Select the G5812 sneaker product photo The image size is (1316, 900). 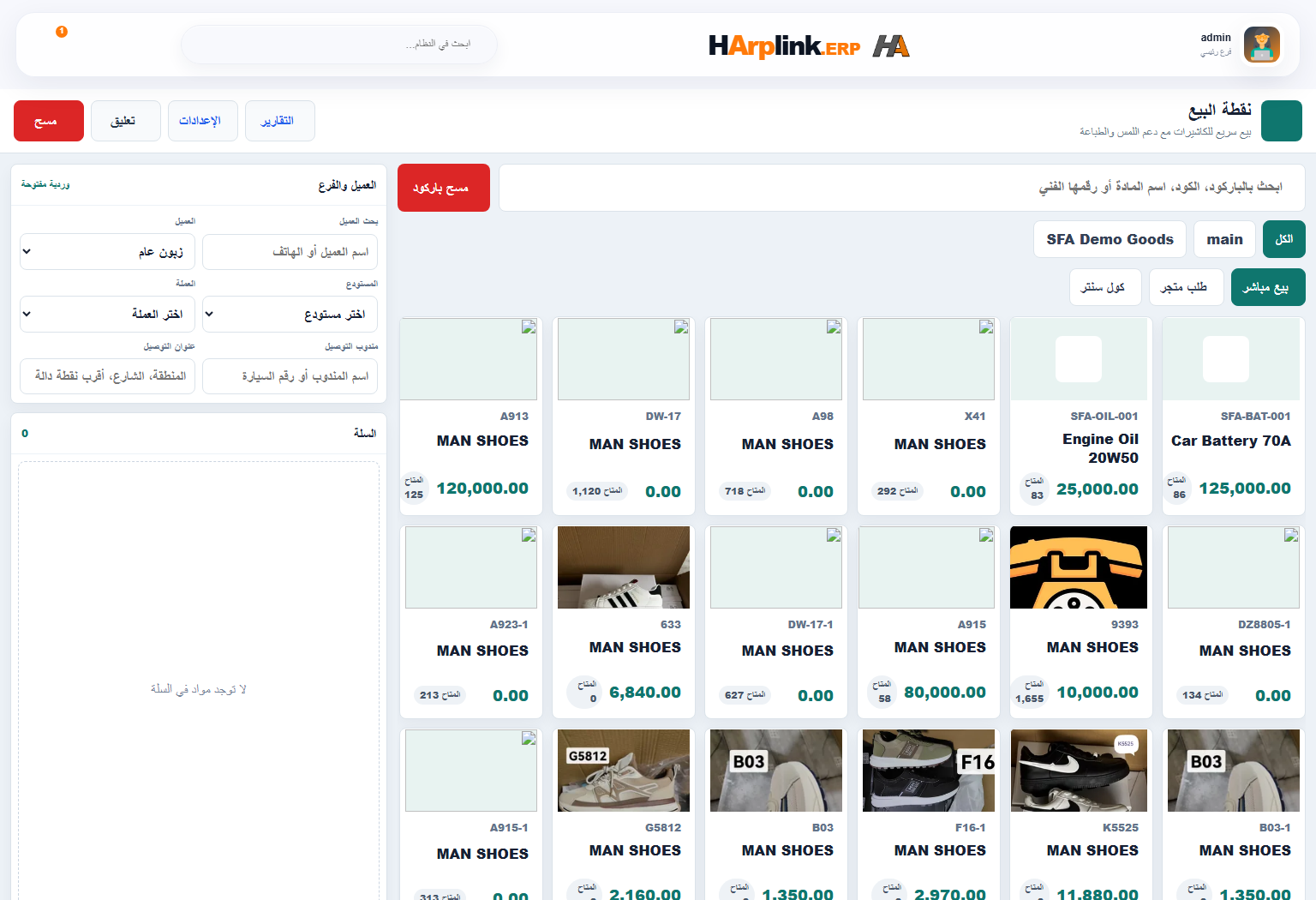click(x=624, y=771)
